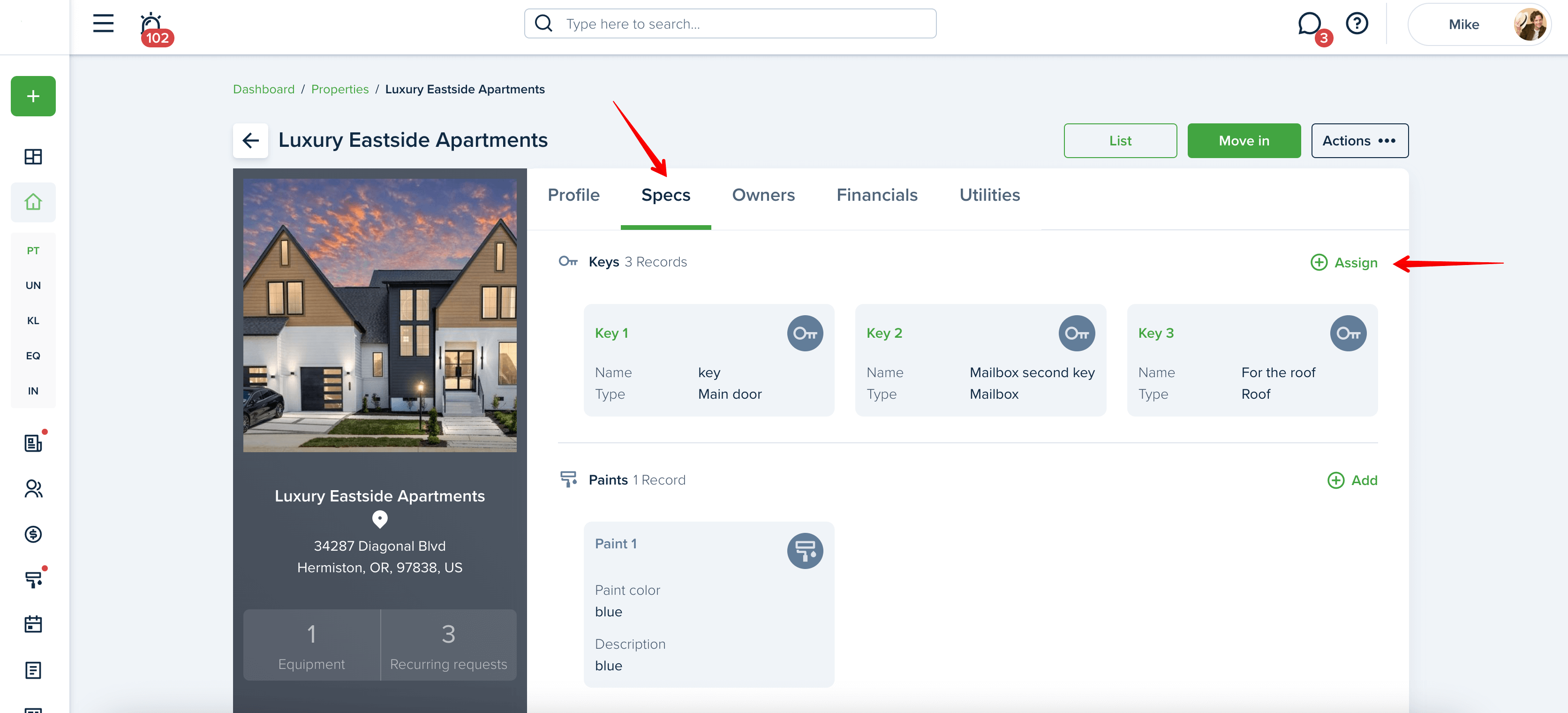Open the PT sidebar shortcut

point(33,250)
